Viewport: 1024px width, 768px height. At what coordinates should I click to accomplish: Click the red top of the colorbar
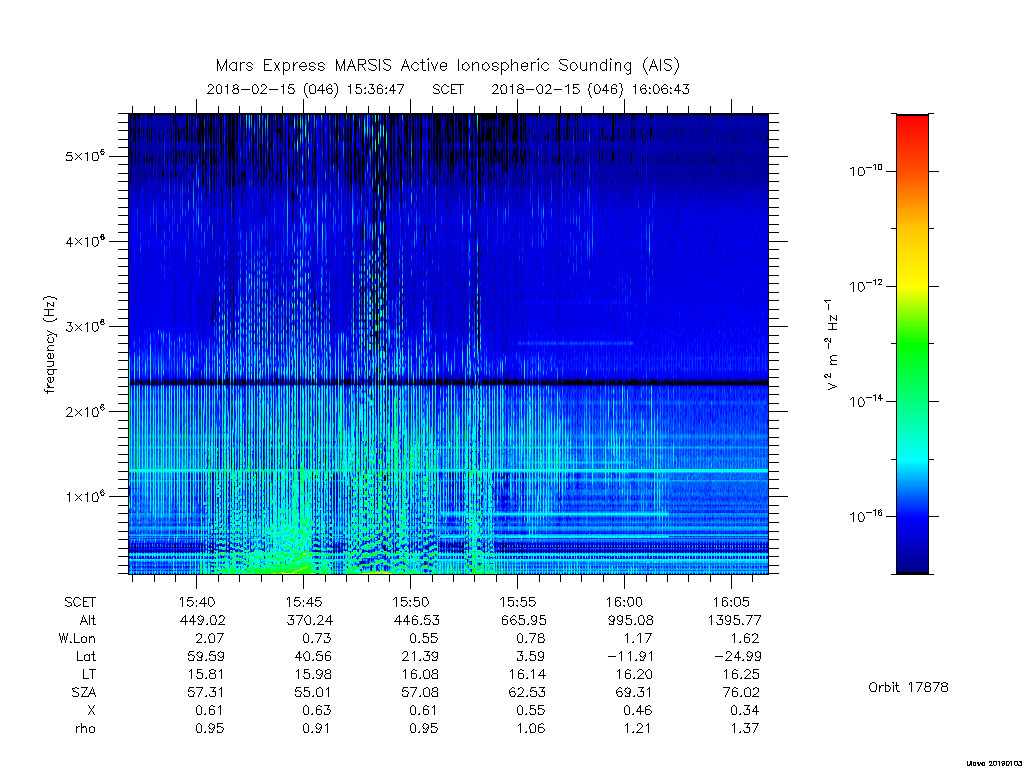[912, 124]
